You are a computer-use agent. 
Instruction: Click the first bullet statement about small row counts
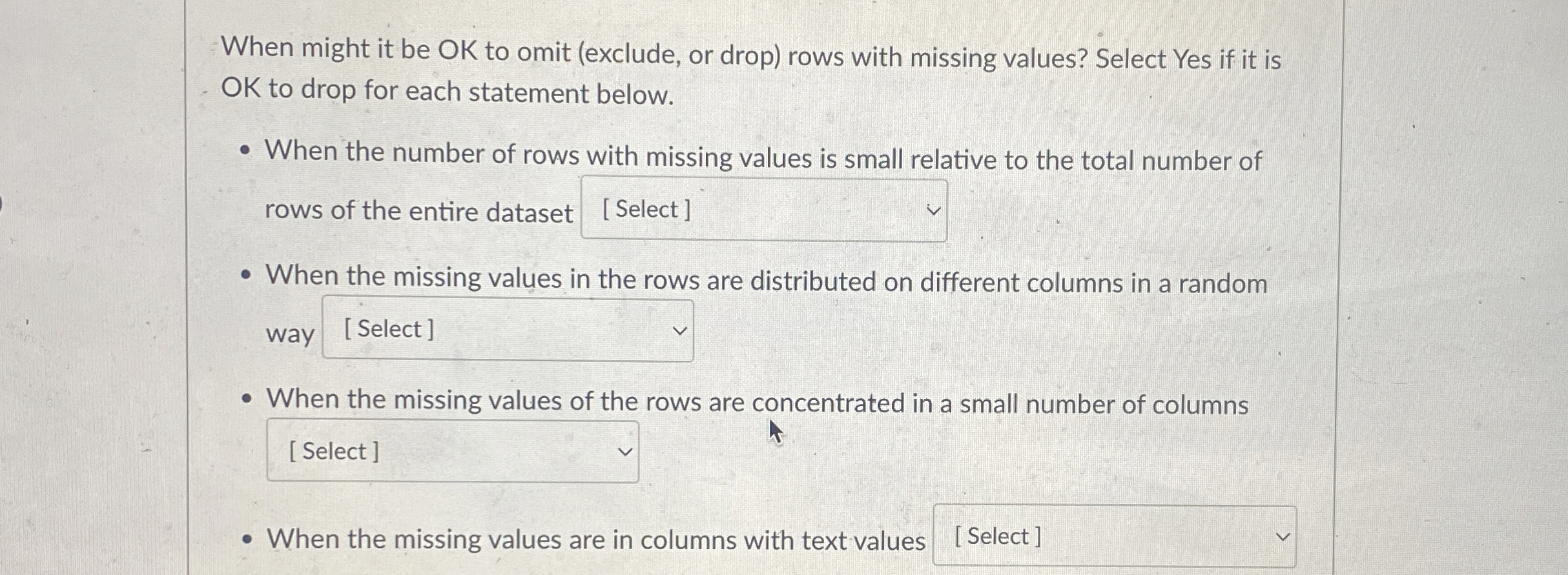tap(762, 159)
